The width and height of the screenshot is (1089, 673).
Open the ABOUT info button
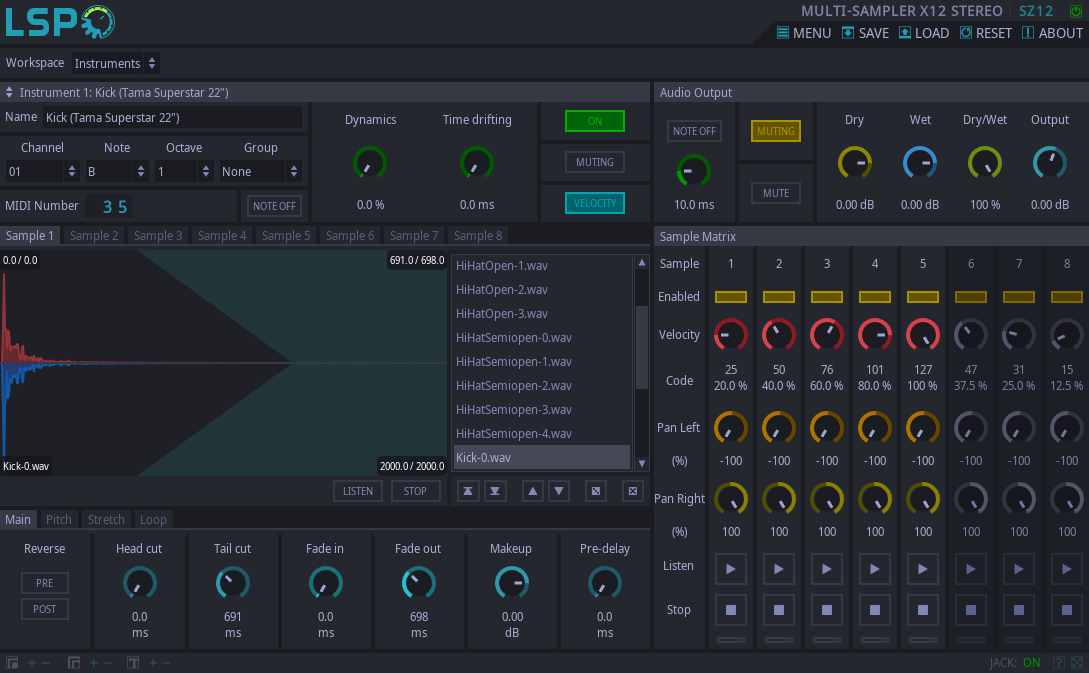tap(1052, 33)
